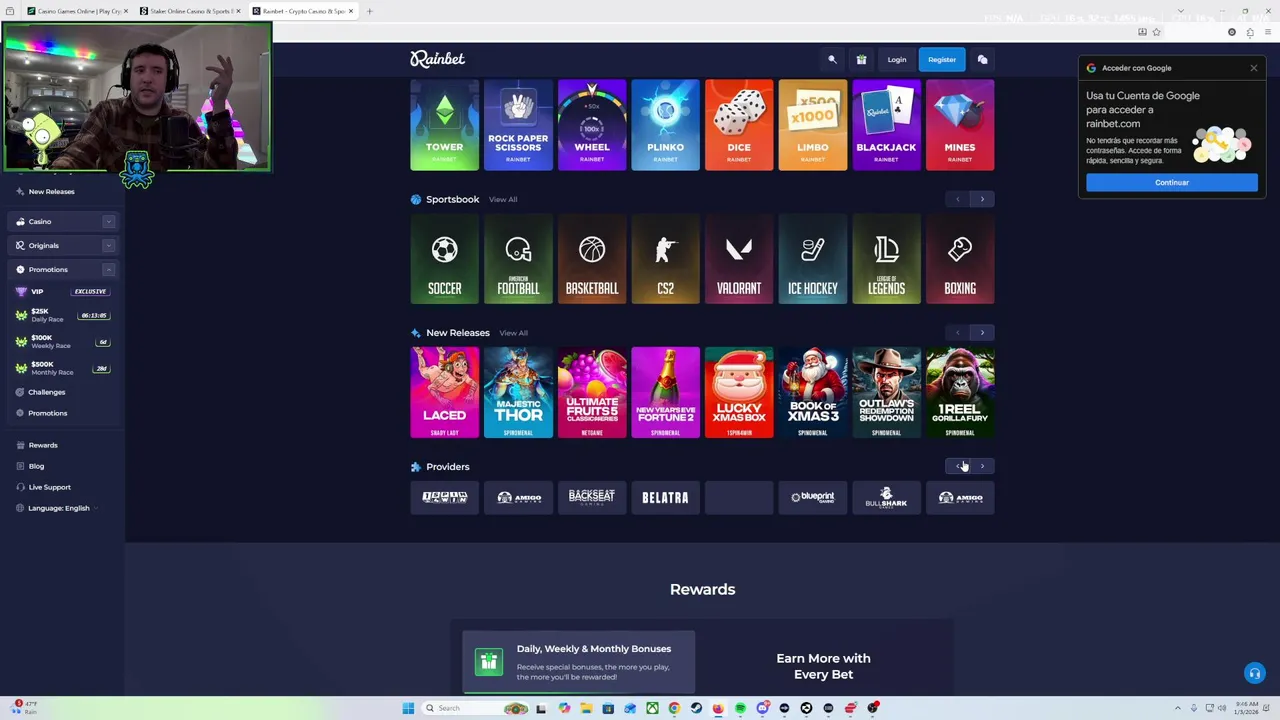View all New Releases
The image size is (1280, 720).
point(513,333)
